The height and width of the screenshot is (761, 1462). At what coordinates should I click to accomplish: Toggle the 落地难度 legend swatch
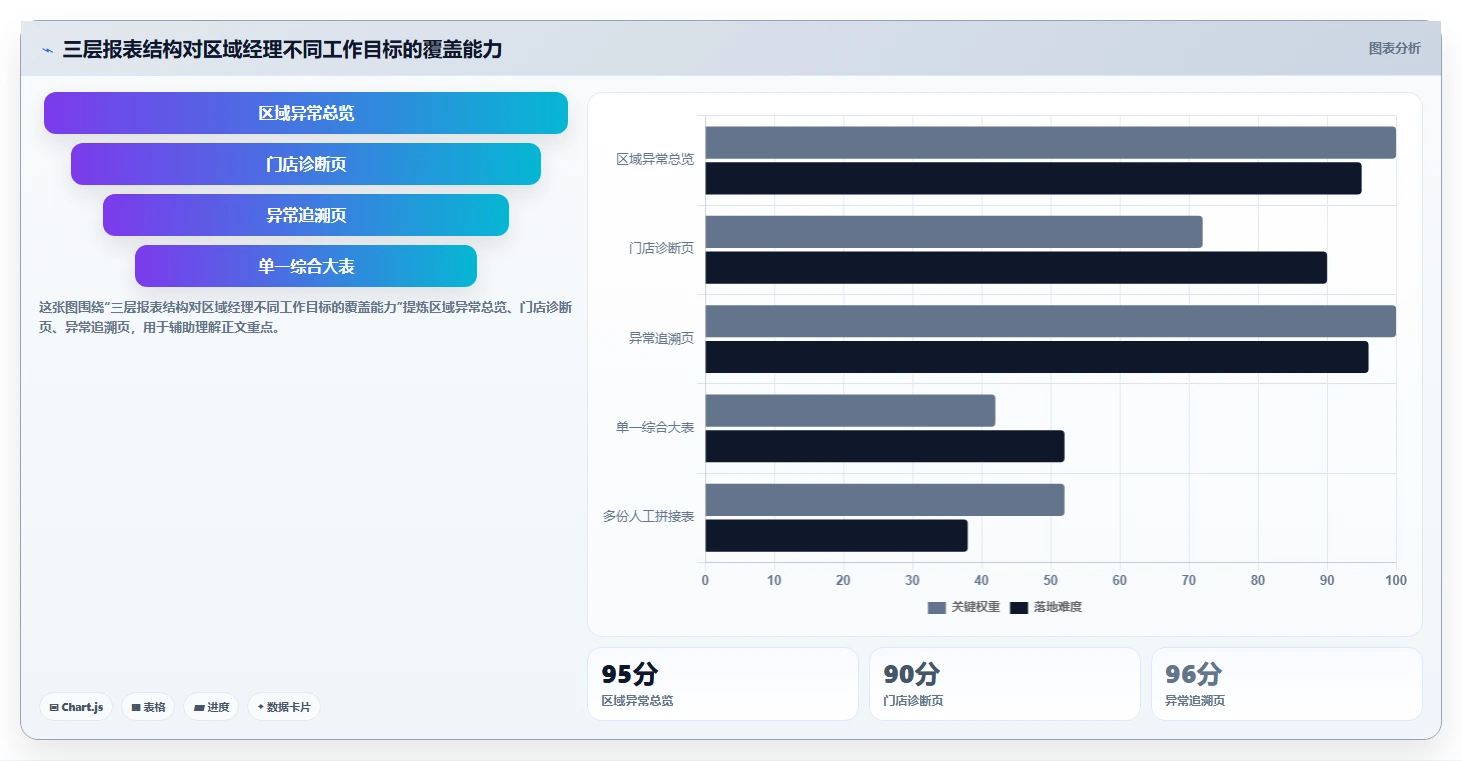click(1019, 607)
